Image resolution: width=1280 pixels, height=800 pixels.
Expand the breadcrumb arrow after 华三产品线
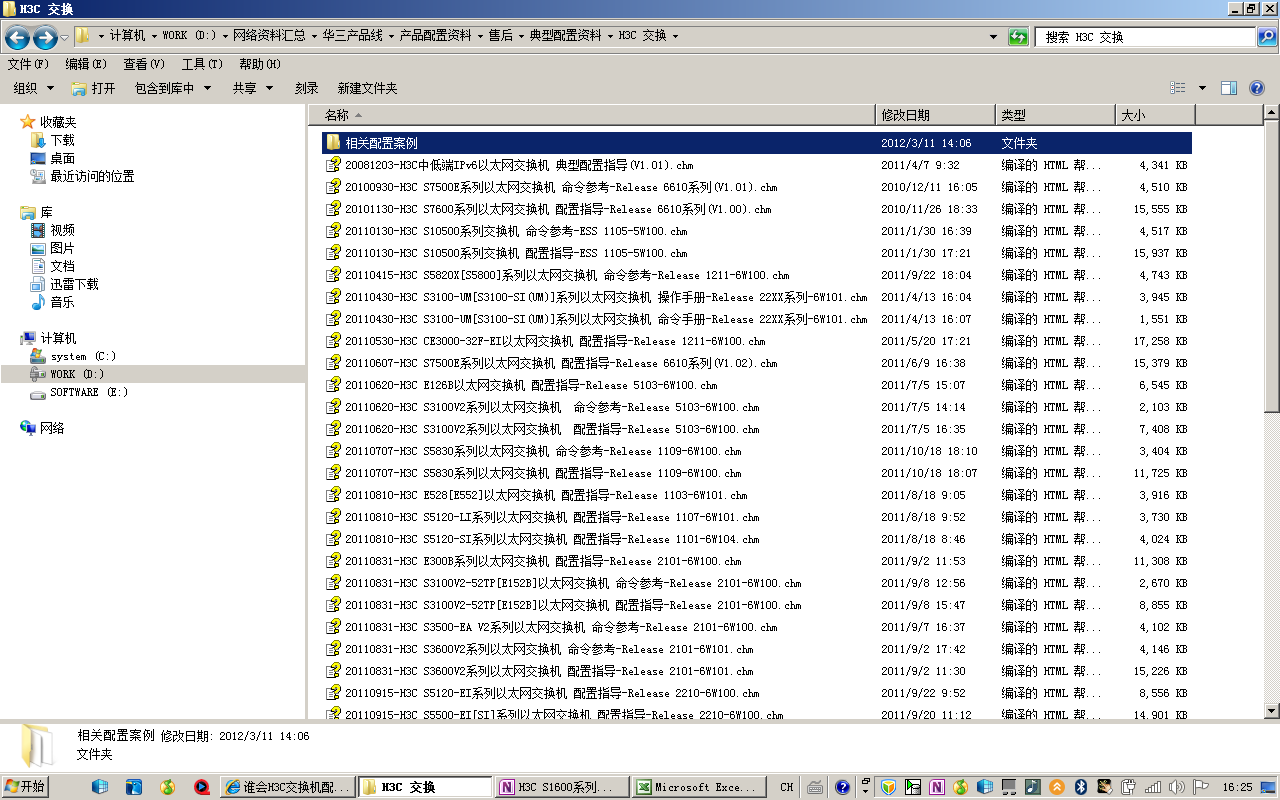click(391, 36)
